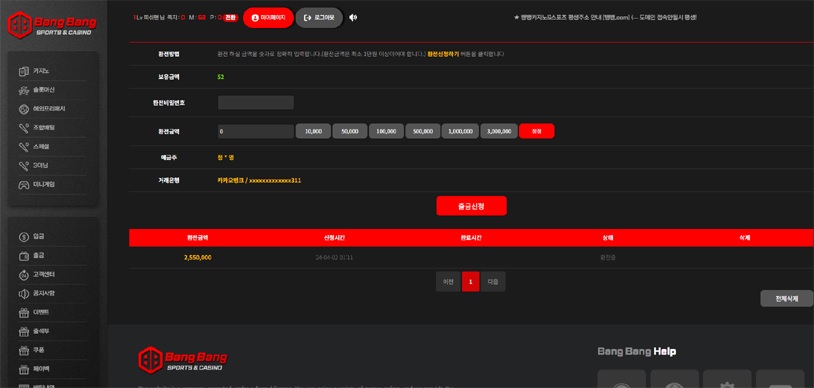Click the Bang Bang Sports & Casino logo
The image size is (814, 388).
click(52, 24)
